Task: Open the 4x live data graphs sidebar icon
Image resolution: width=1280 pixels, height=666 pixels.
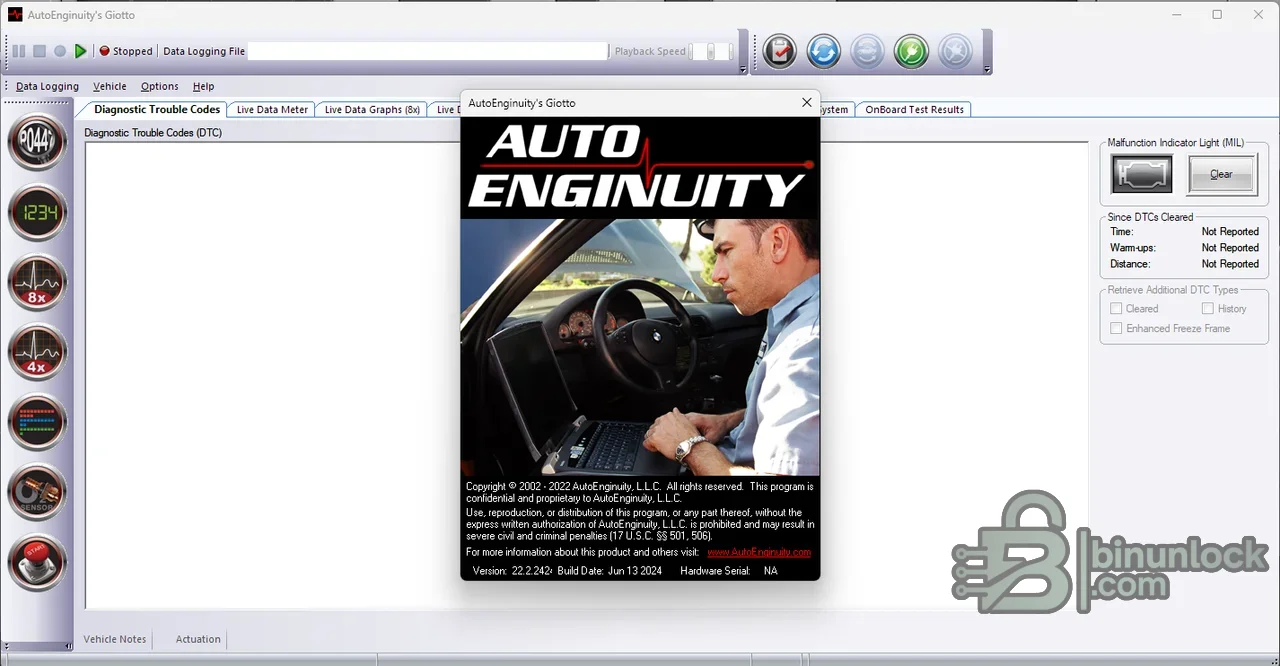Action: coord(37,352)
